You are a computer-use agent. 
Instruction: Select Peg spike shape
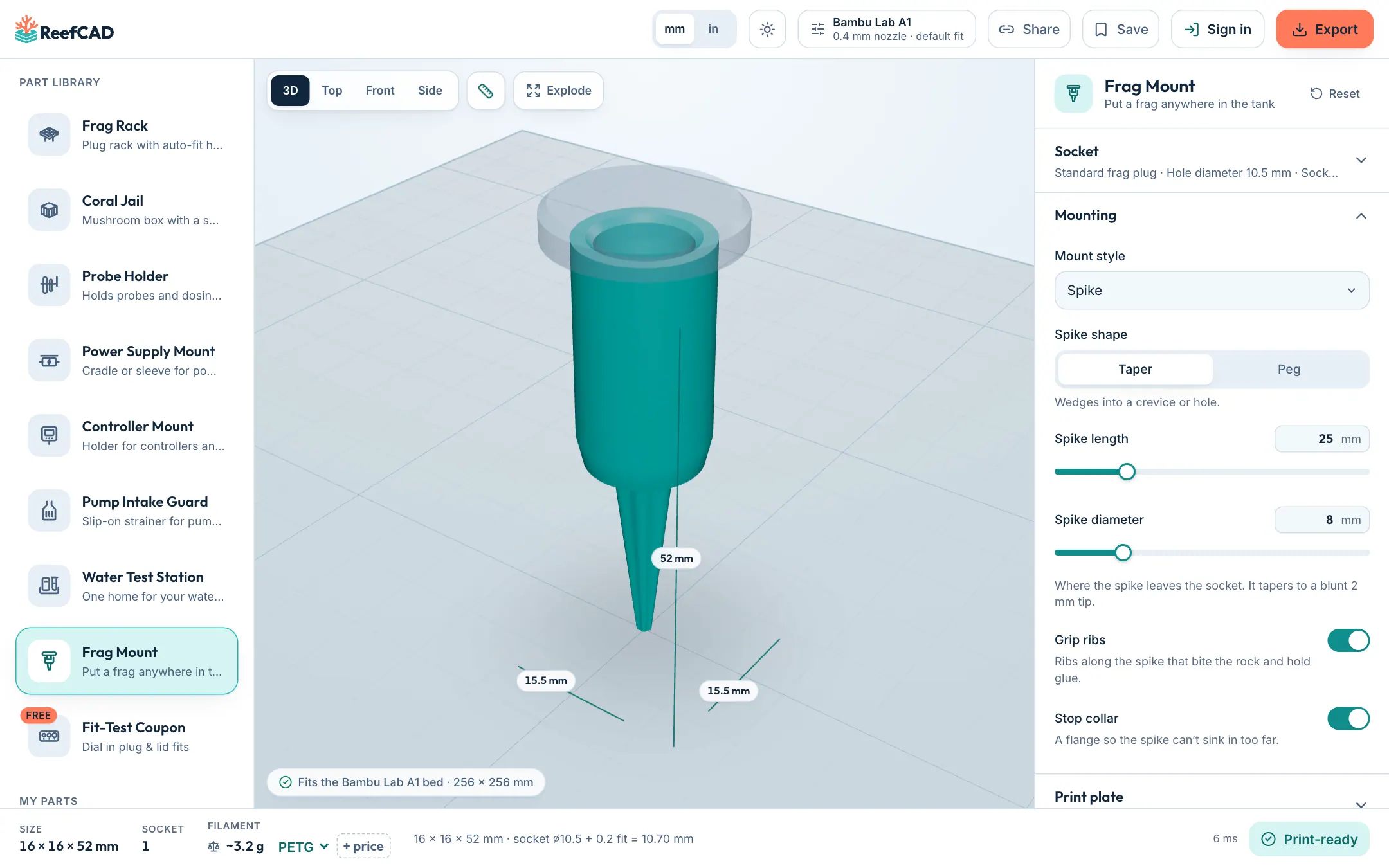tap(1289, 369)
